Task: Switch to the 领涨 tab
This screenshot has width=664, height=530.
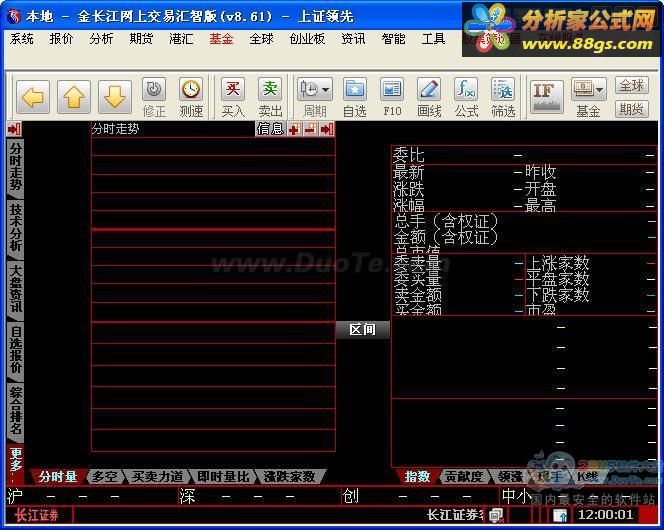Action: pyautogui.click(x=510, y=477)
